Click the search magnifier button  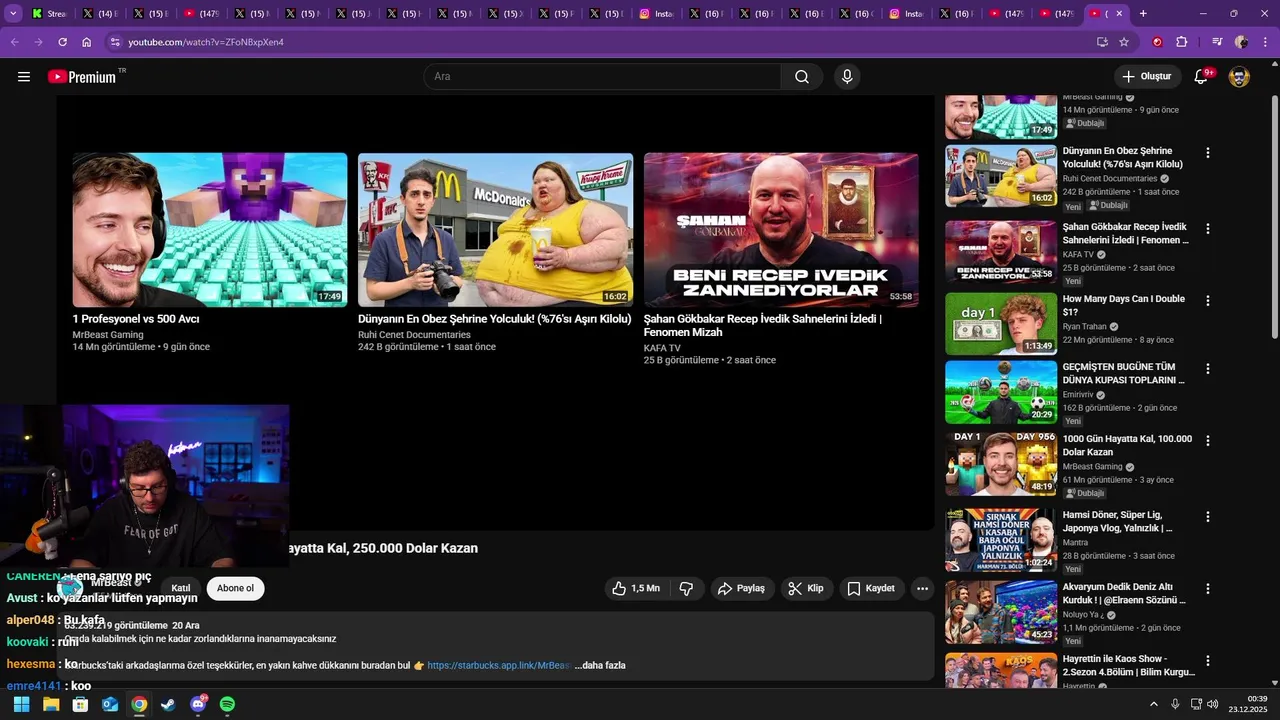coord(802,77)
